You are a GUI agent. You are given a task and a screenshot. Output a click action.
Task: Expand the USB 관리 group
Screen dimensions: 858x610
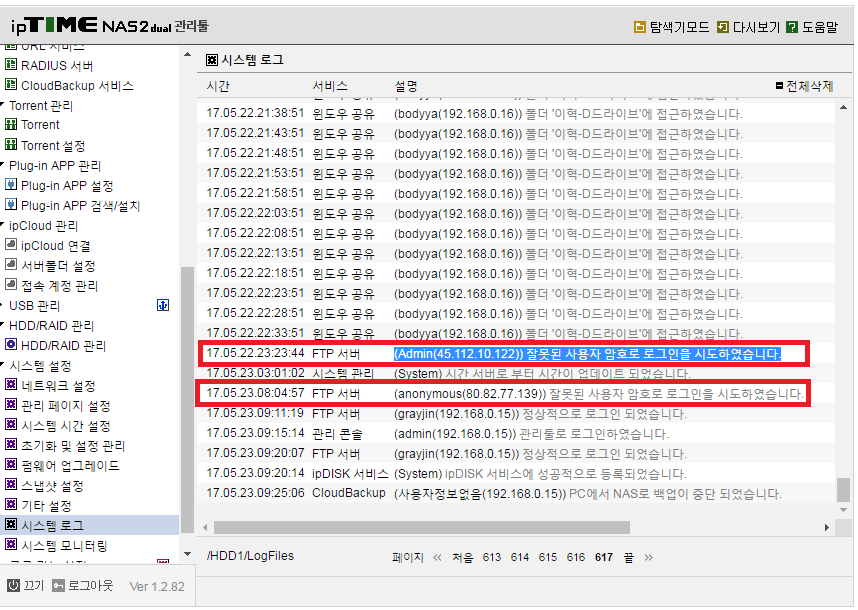[x=3, y=304]
